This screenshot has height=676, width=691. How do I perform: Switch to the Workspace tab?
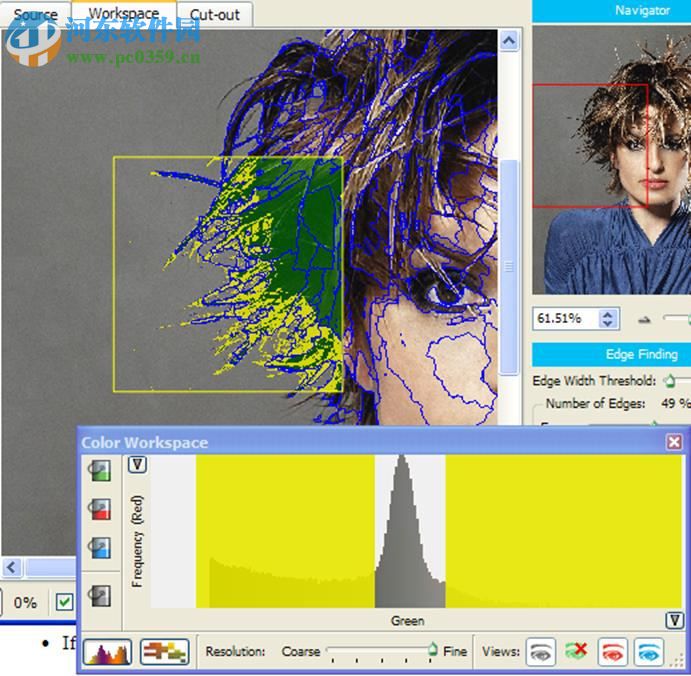124,13
